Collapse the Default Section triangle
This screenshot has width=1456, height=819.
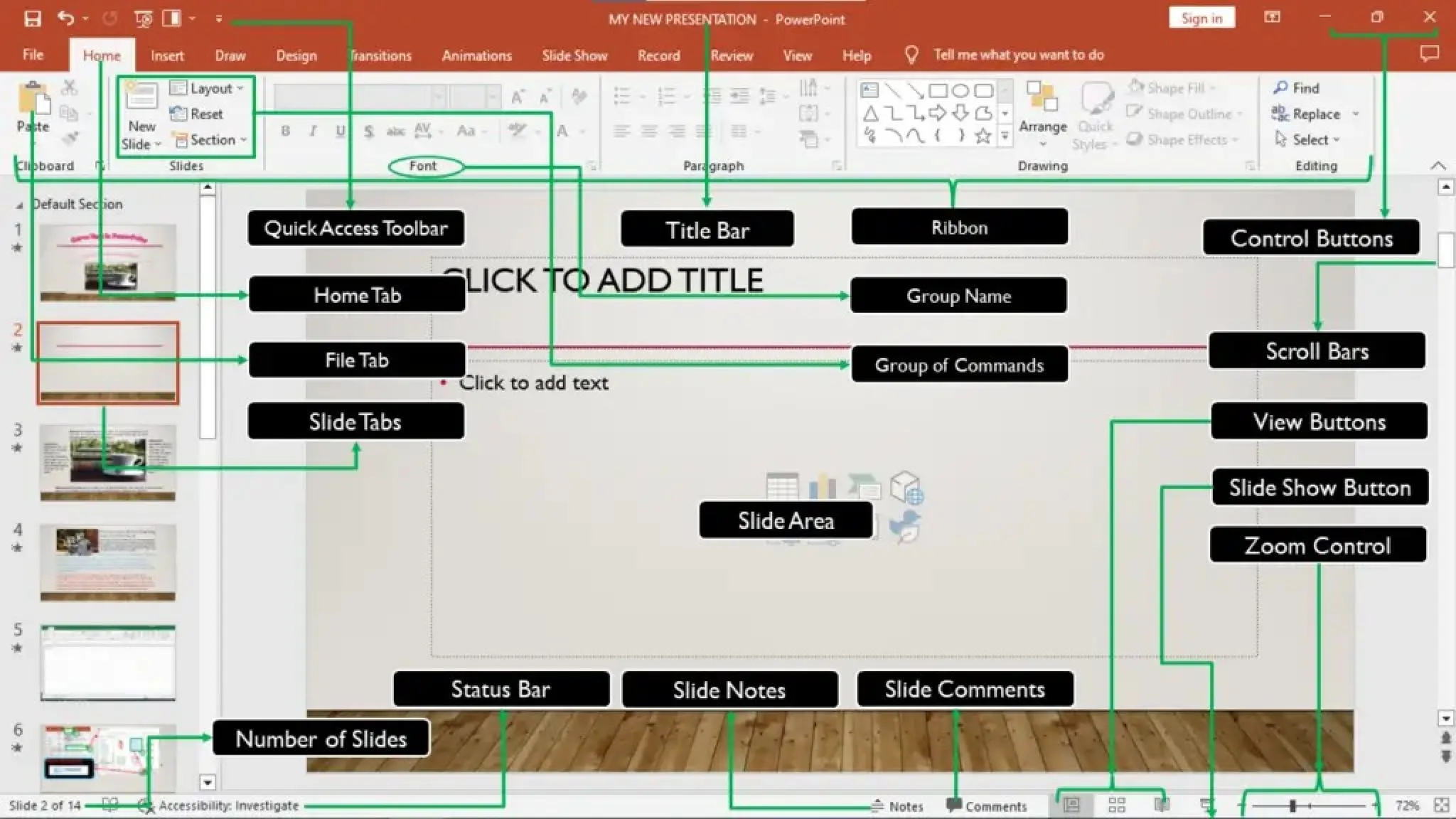pyautogui.click(x=19, y=205)
